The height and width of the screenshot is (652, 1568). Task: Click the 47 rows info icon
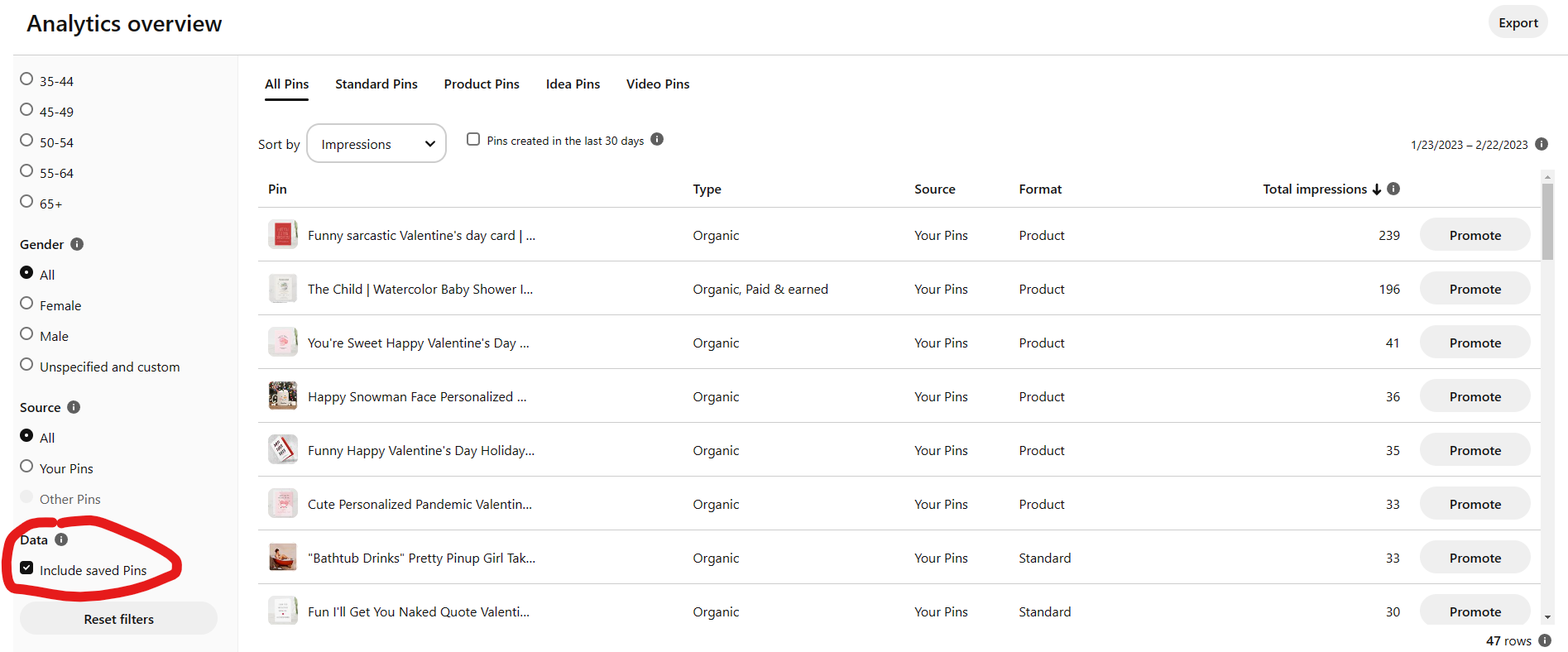tap(1545, 640)
